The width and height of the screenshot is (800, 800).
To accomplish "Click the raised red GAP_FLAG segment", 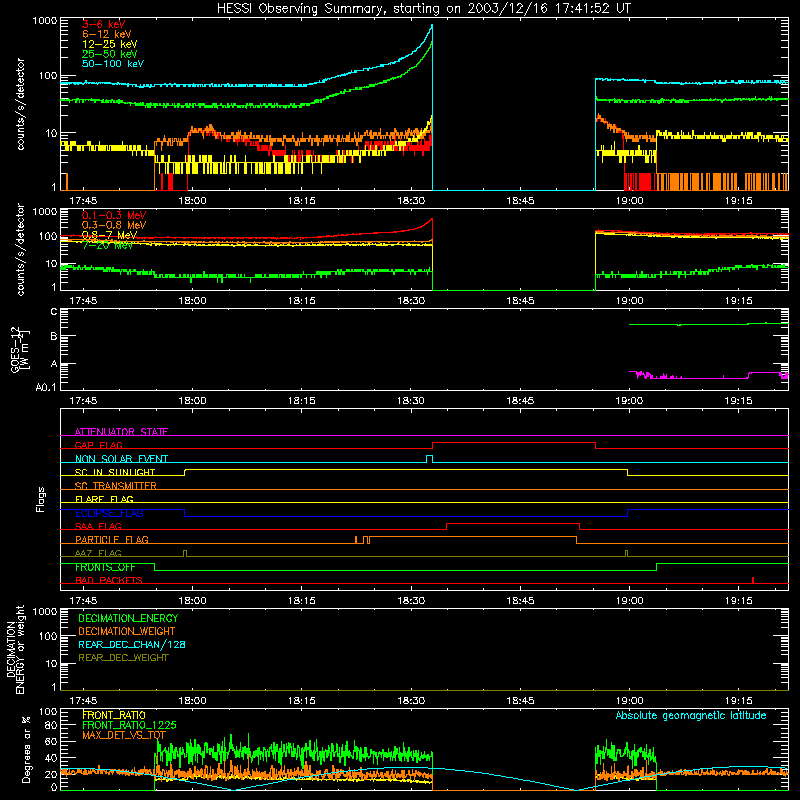I will (x=514, y=442).
